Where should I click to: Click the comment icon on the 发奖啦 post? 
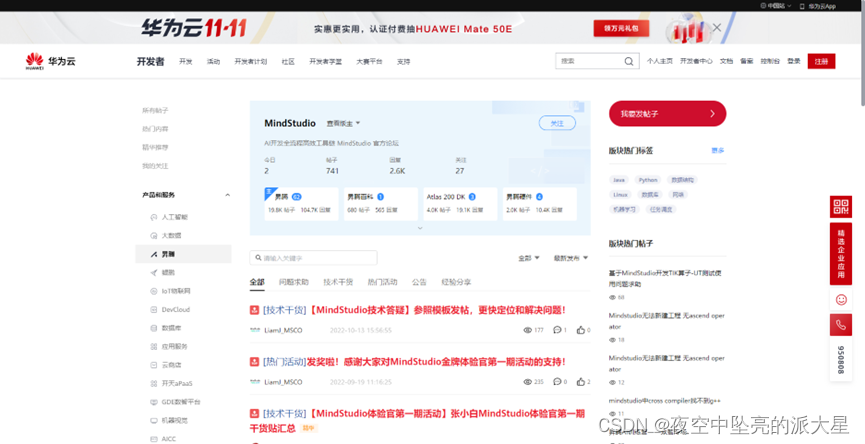[x=557, y=382]
